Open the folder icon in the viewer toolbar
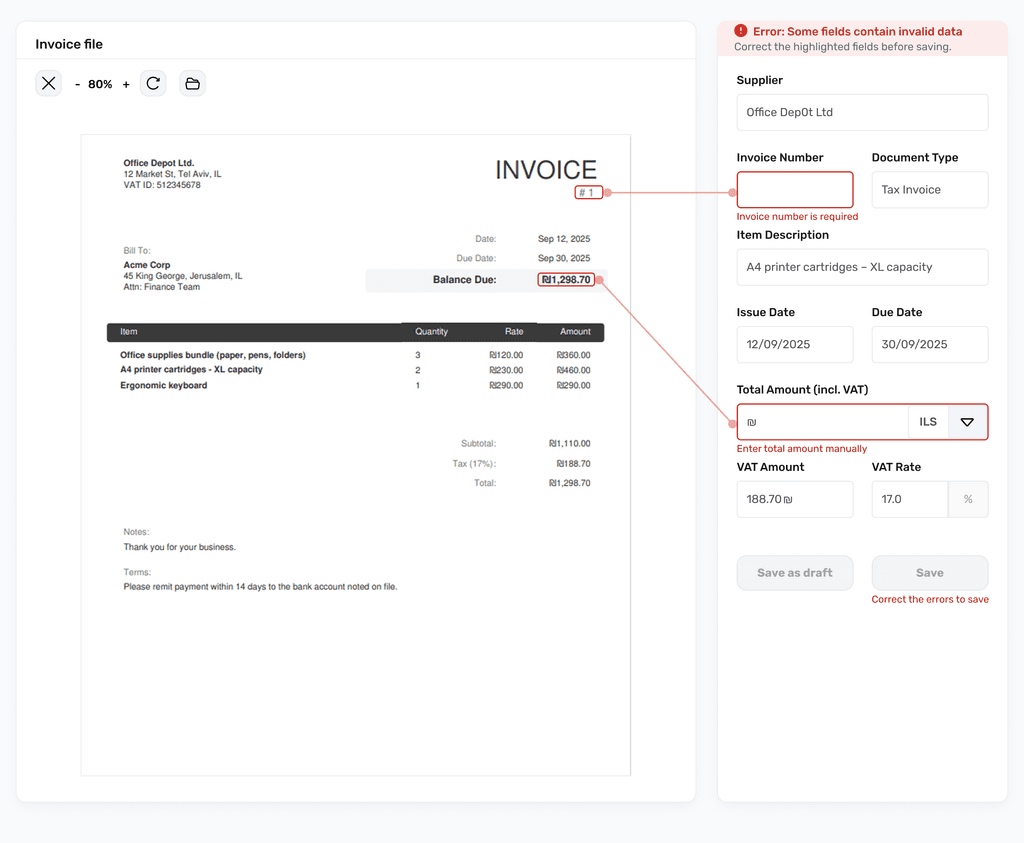Image resolution: width=1024 pixels, height=843 pixels. [x=192, y=83]
